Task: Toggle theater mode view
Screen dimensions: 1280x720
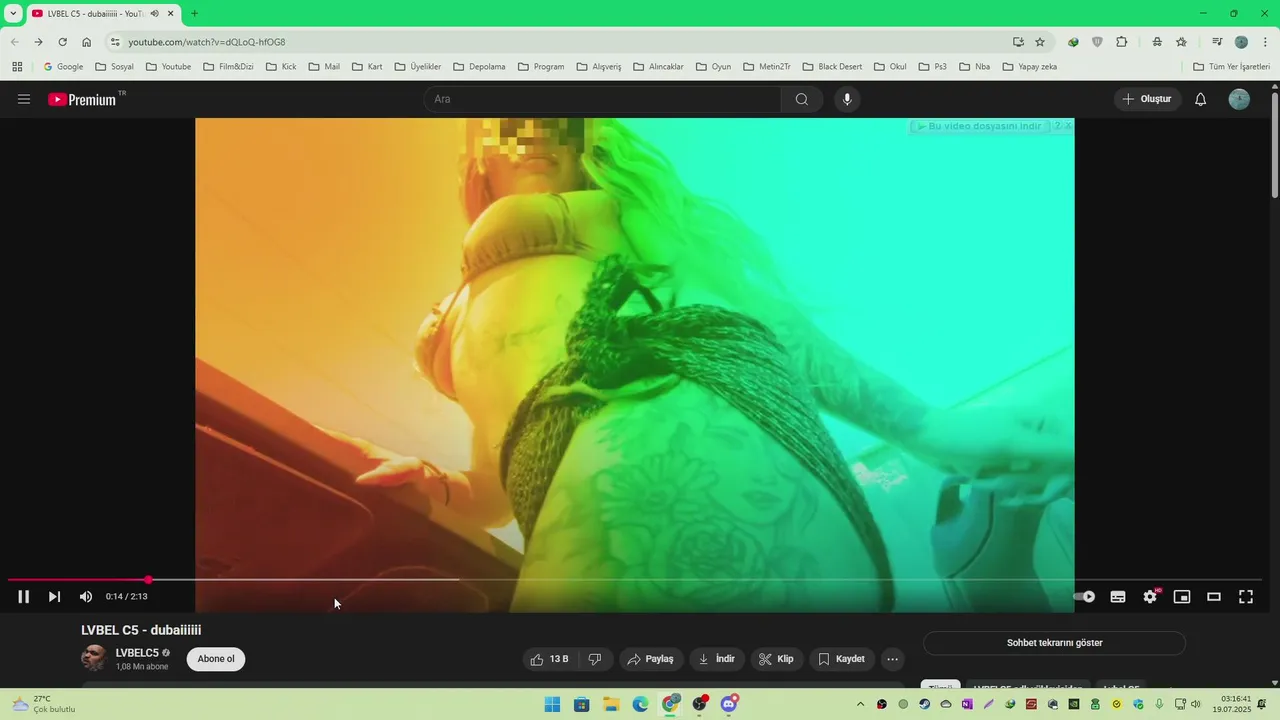Action: pos(1214,597)
